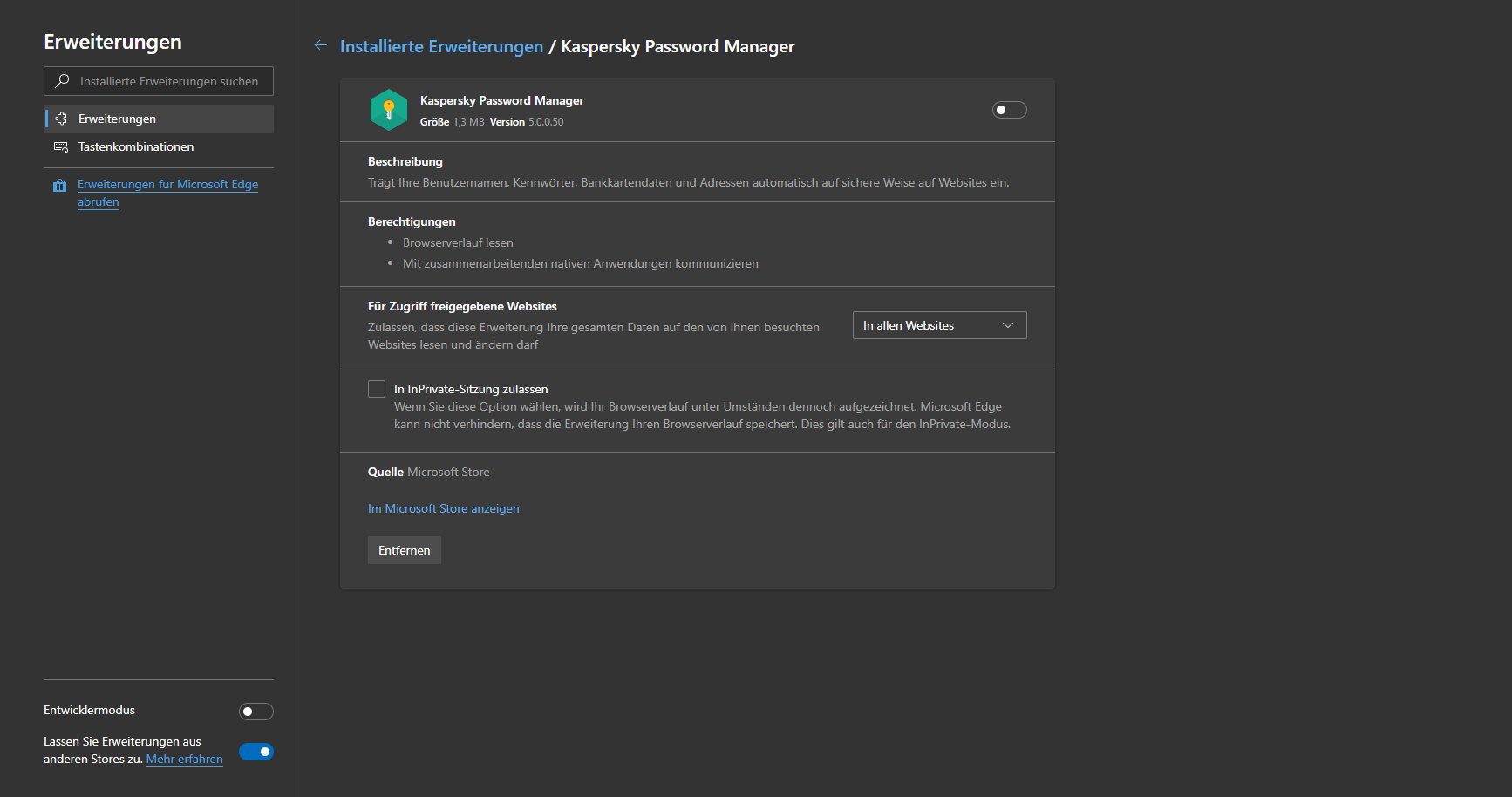Screen dimensions: 1512x797
Task: Click the Erweiterungen puzzle piece icon
Action: pyautogui.click(x=61, y=119)
